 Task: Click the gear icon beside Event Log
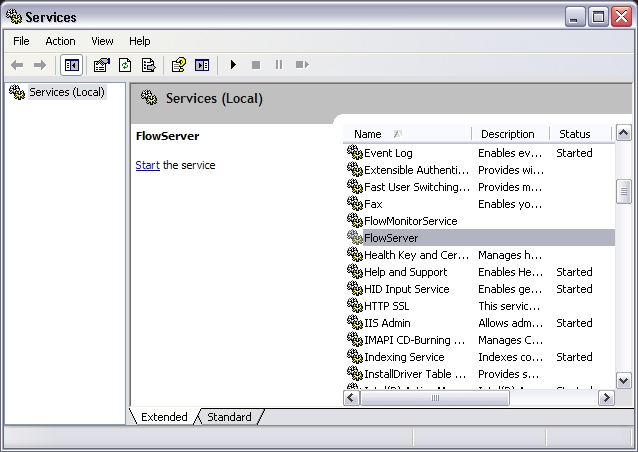click(x=354, y=153)
